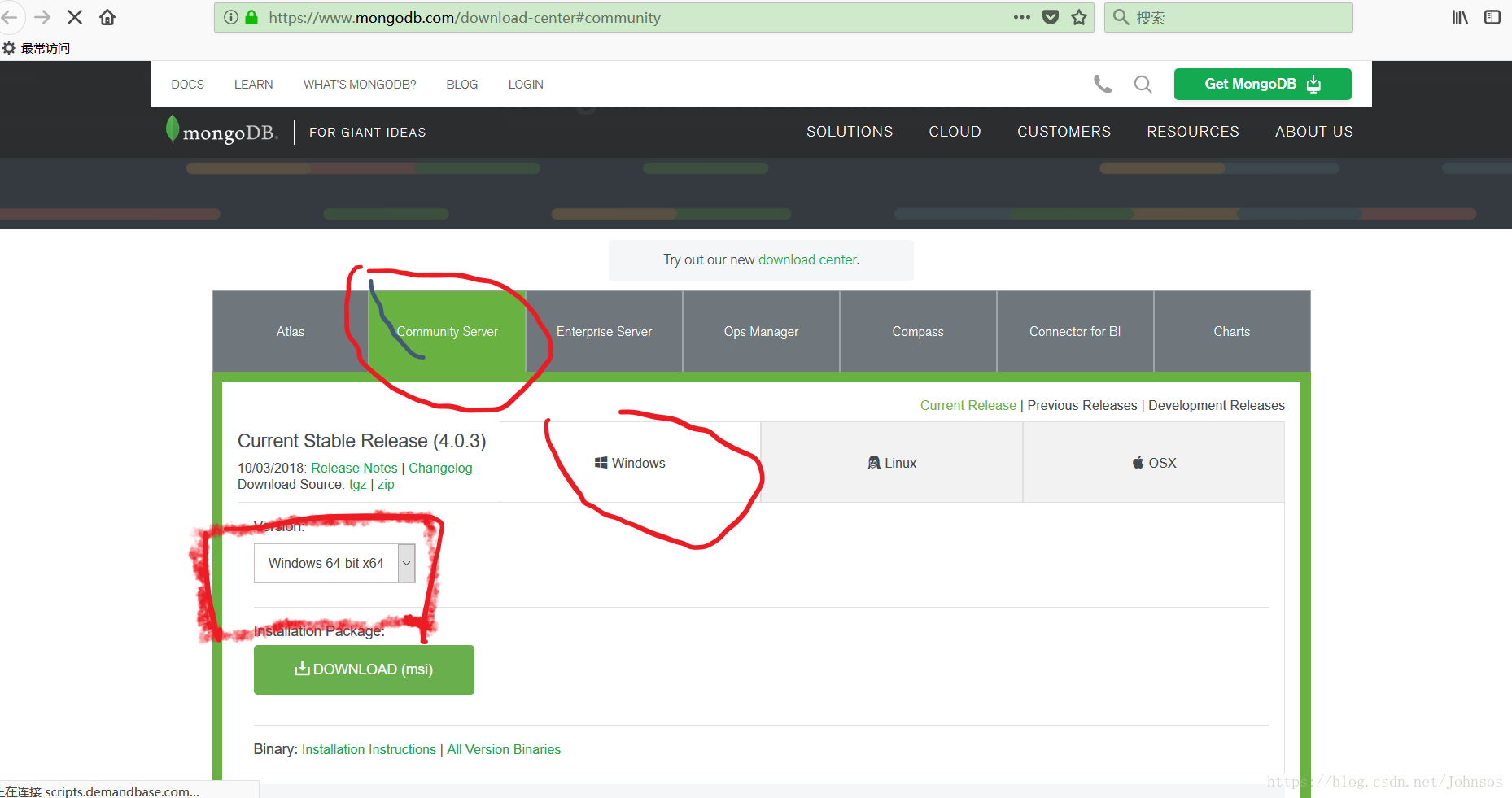
Task: Switch to the Enterprise Server tab
Action: 605,331
